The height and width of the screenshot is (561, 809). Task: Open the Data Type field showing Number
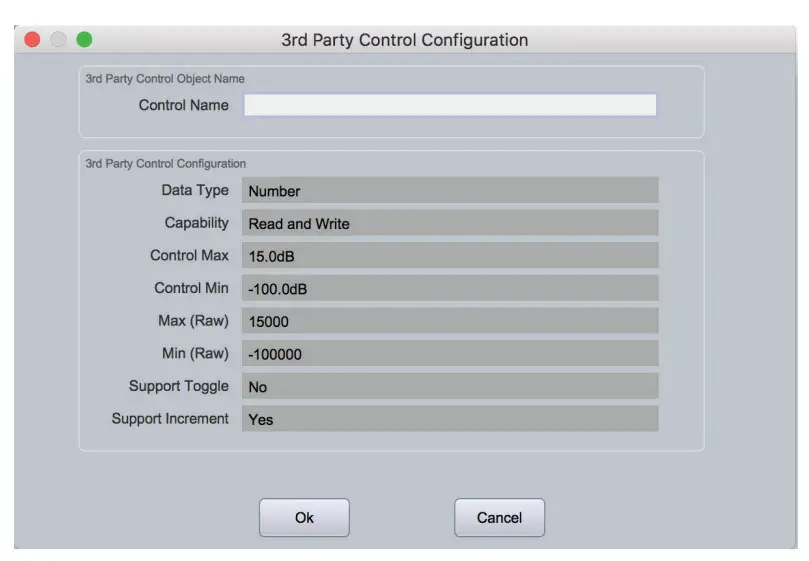[x=450, y=191]
